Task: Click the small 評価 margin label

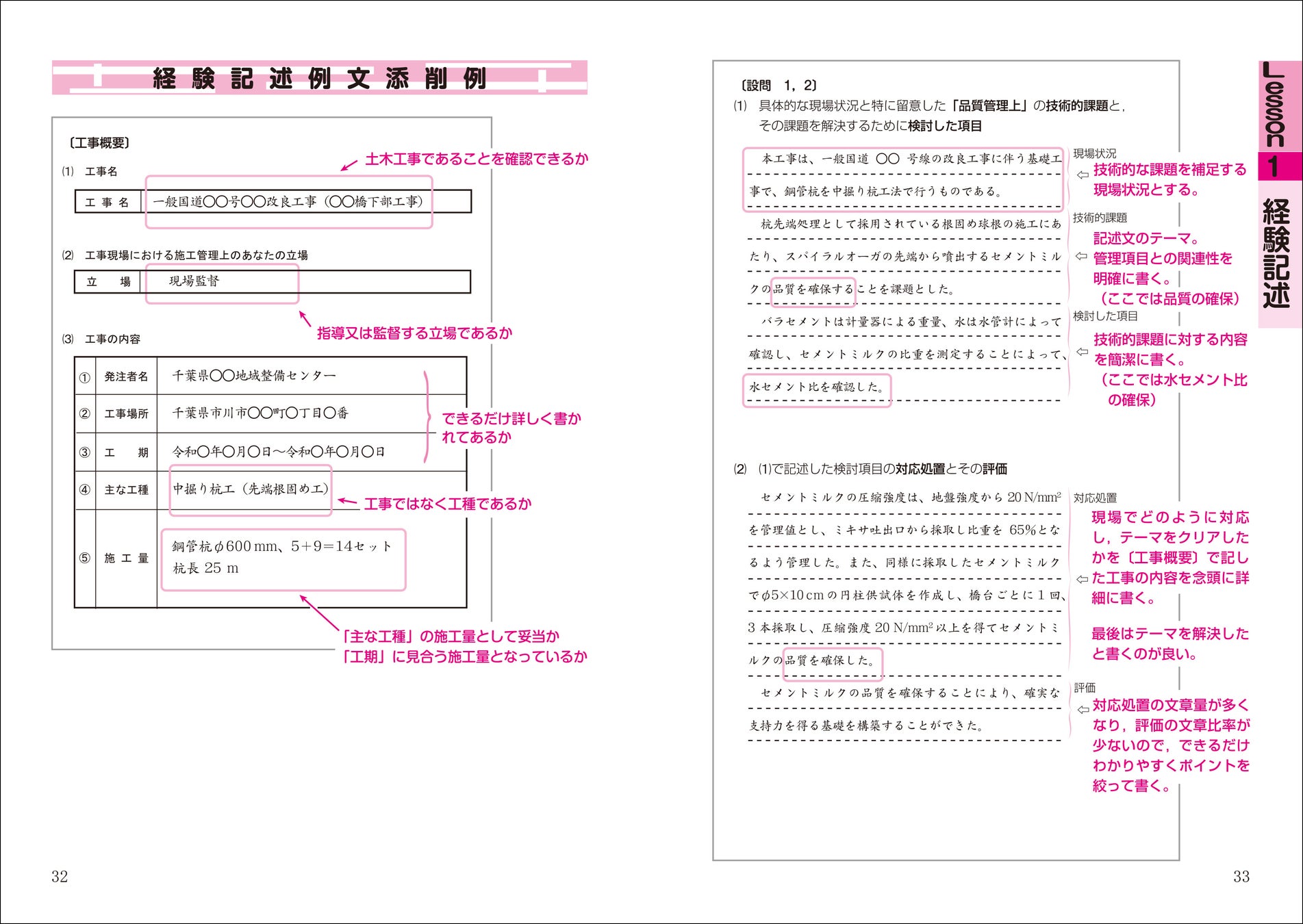Action: pos(1085,688)
